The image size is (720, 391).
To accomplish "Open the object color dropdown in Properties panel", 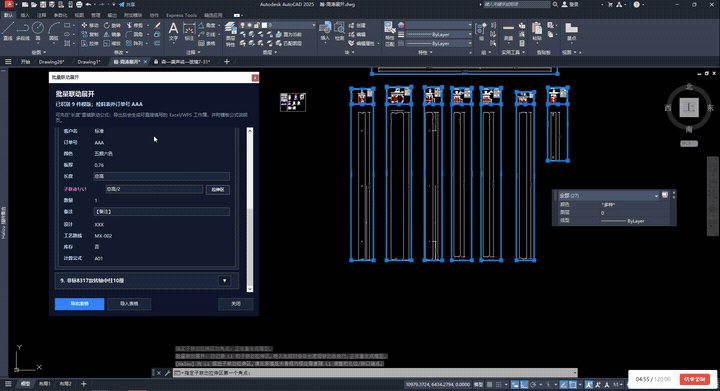I will (x=470, y=25).
